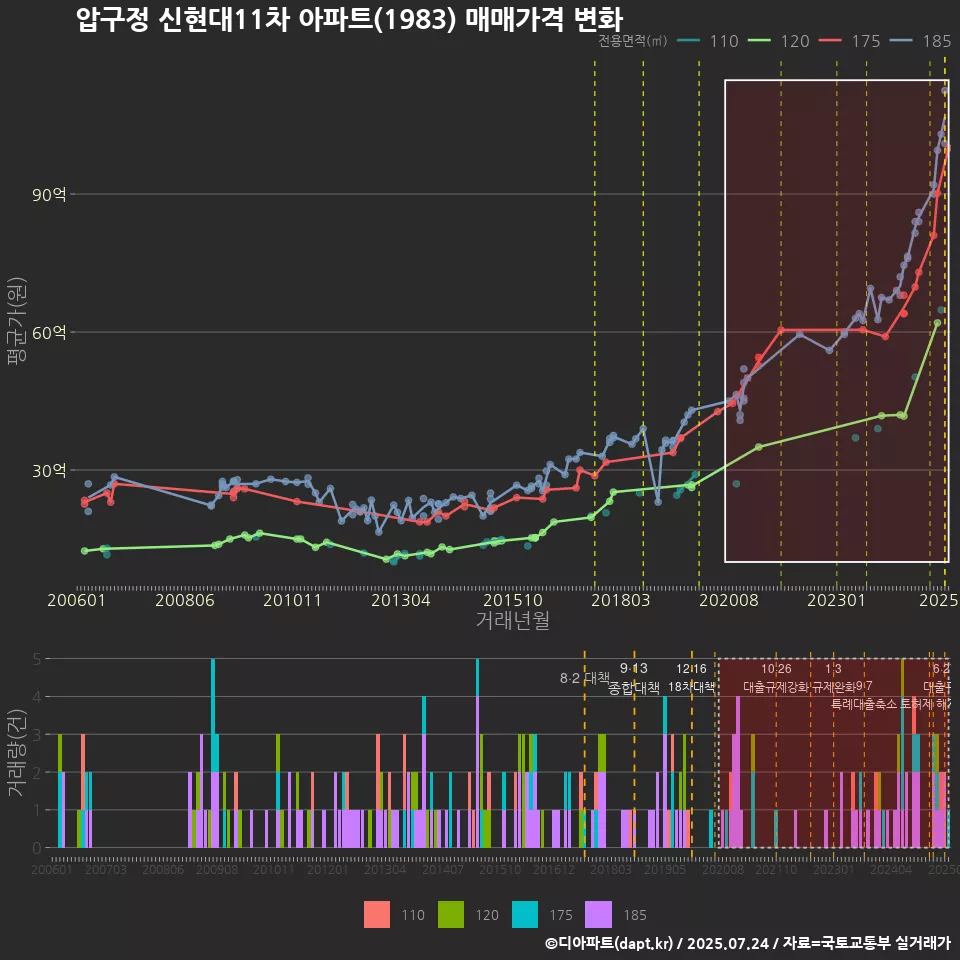Click '201803' on the price chart x-axis

pyautogui.click(x=621, y=600)
